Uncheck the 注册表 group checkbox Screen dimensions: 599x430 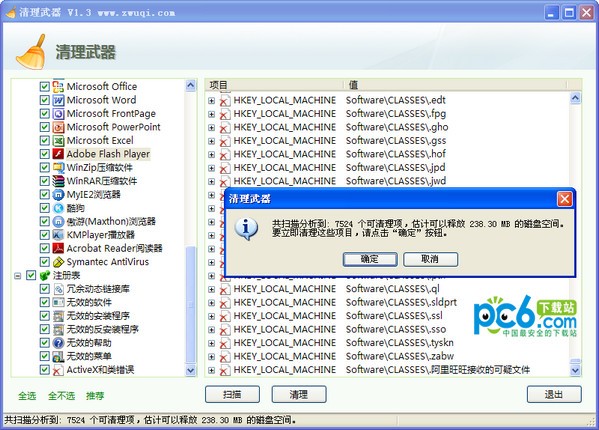(31, 275)
